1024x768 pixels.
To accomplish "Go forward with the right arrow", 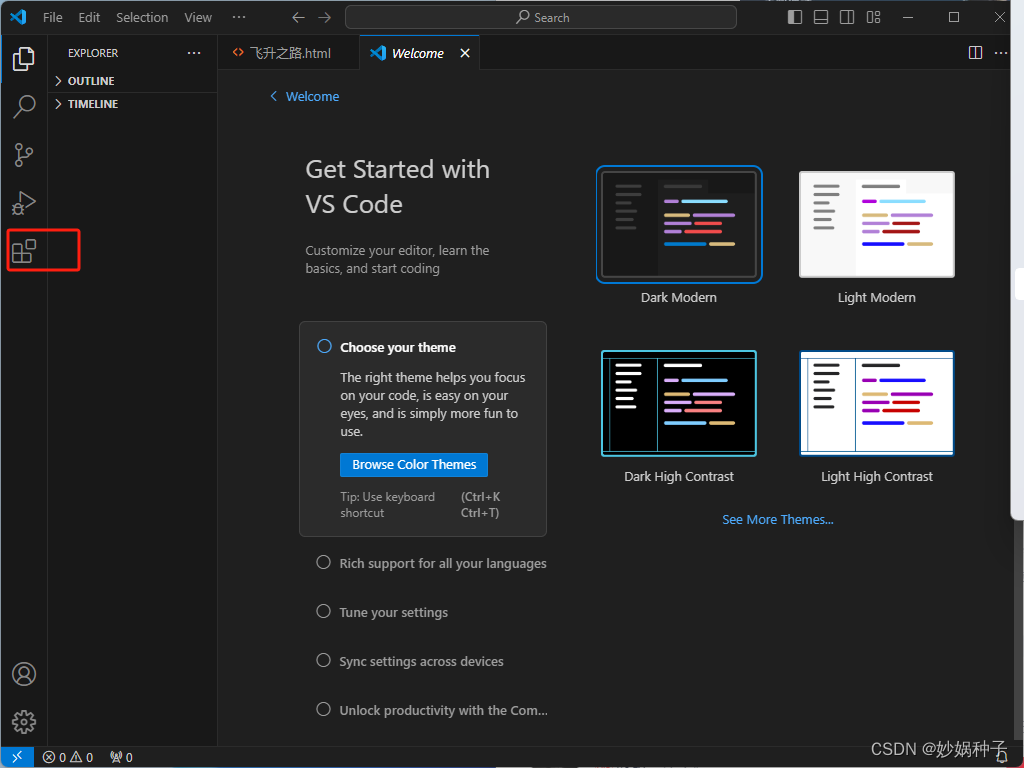I will coord(325,18).
